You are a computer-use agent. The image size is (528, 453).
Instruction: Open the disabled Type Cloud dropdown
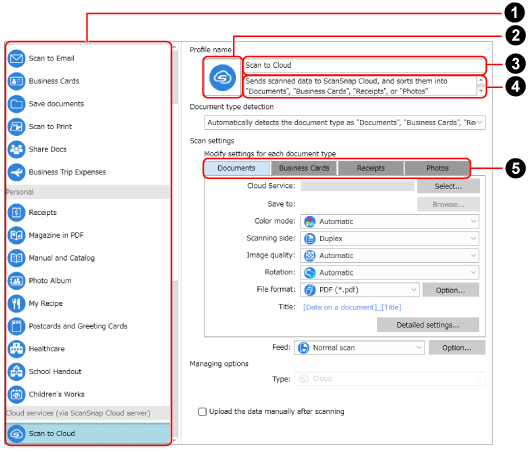(x=390, y=379)
